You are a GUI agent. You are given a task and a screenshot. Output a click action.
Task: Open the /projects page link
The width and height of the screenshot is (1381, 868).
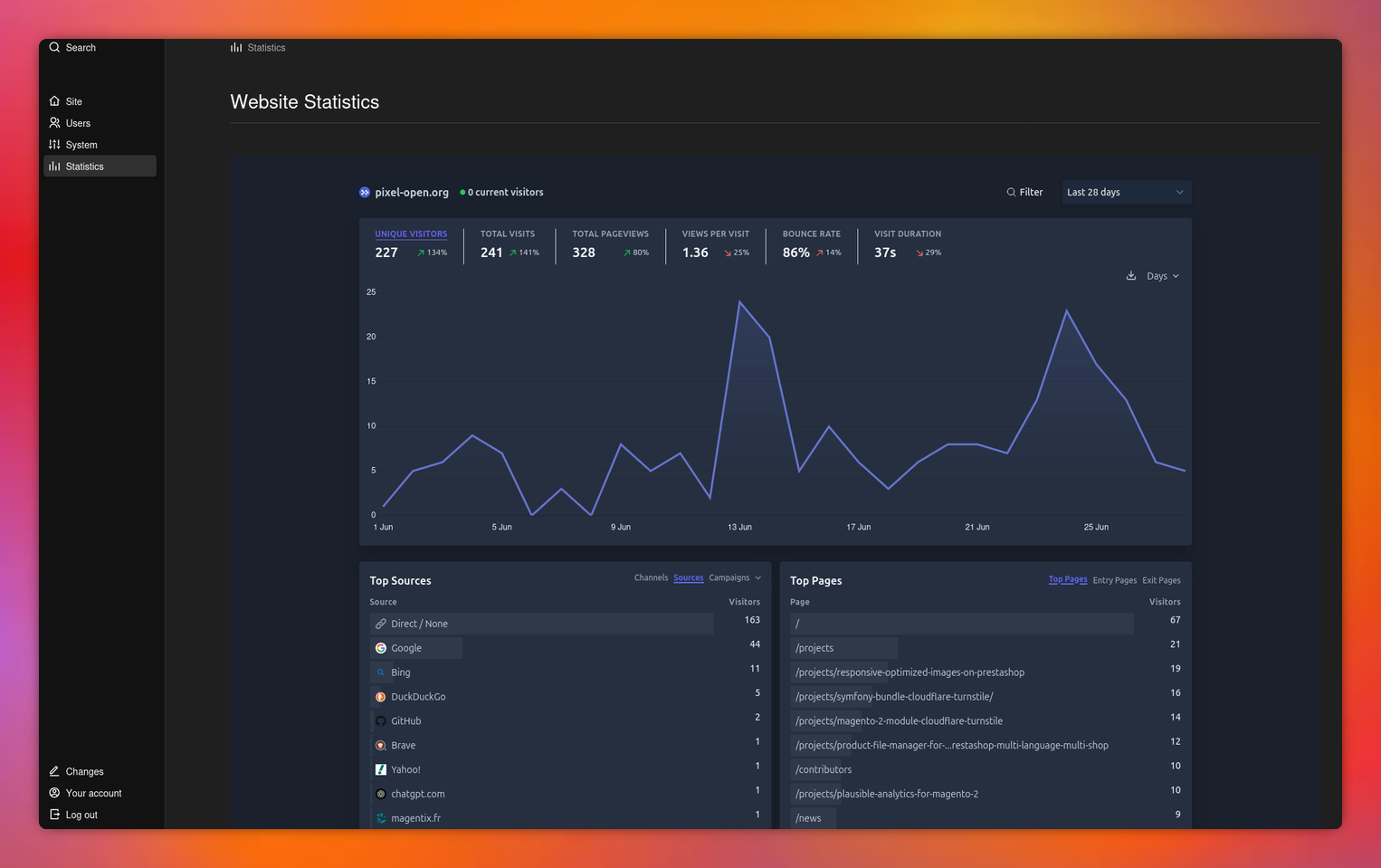pos(814,648)
